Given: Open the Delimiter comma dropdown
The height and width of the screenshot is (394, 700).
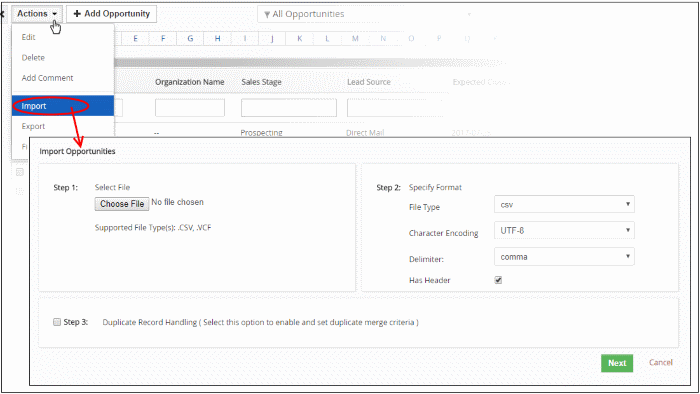Looking at the screenshot, I should tap(564, 257).
